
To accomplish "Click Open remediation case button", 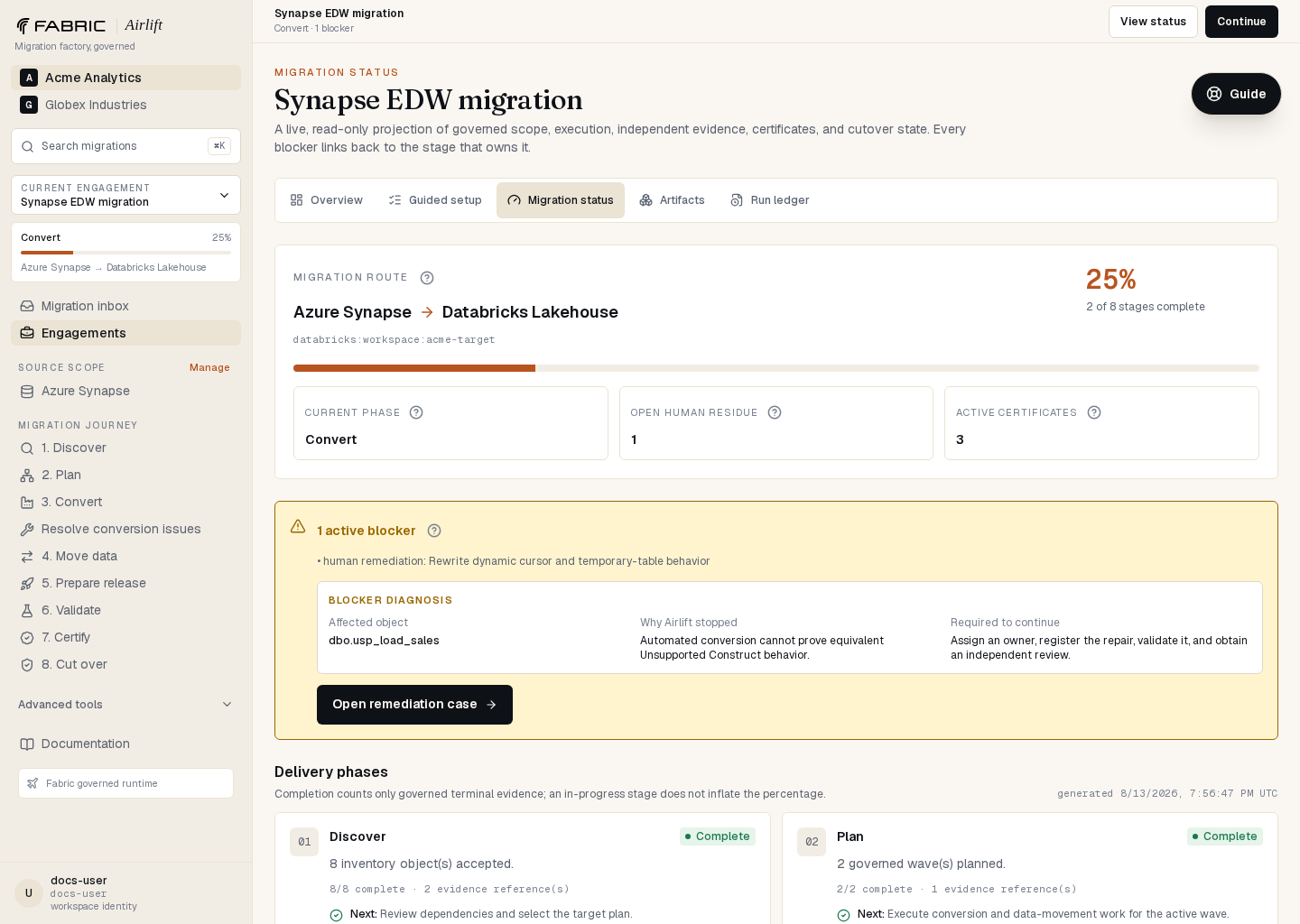I will click(414, 705).
